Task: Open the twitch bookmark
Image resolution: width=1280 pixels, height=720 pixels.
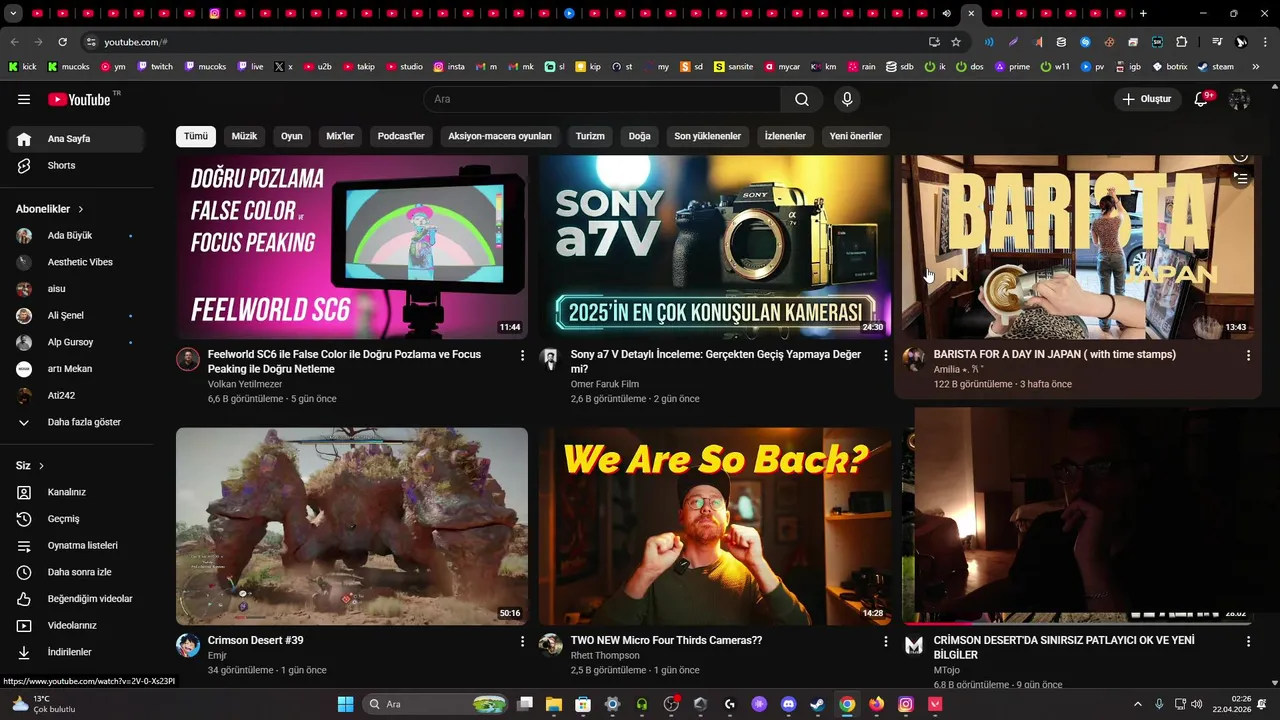Action: [x=155, y=67]
